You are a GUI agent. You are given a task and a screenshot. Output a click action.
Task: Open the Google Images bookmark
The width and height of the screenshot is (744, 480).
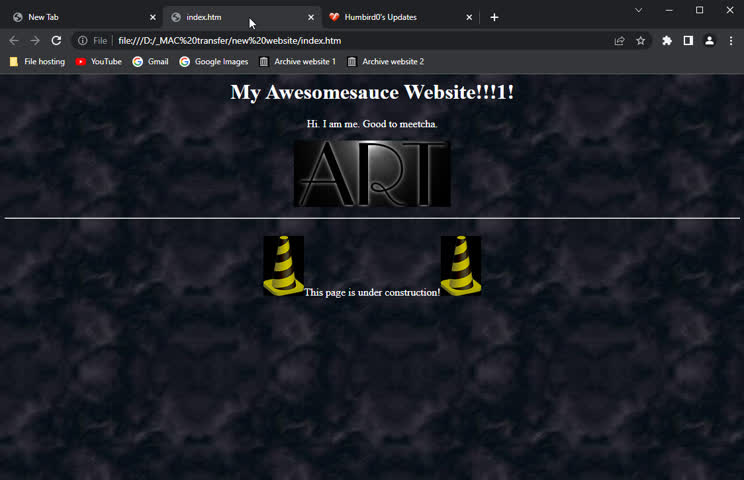coord(213,62)
